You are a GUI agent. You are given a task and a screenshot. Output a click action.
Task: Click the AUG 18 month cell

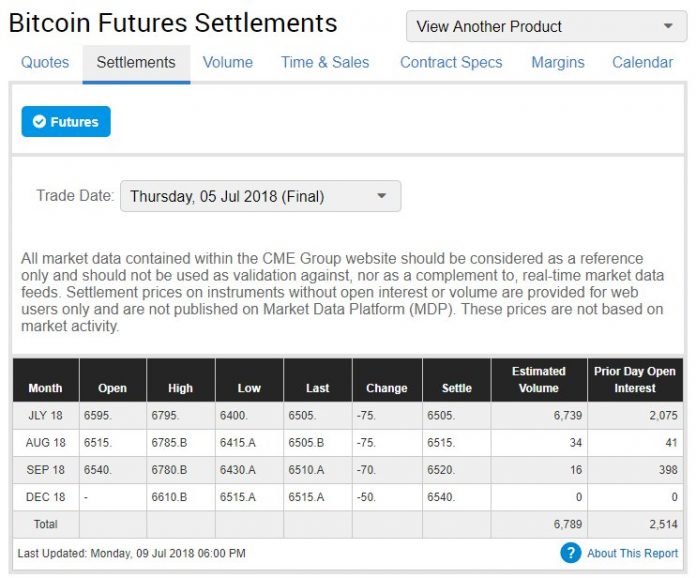coord(45,443)
